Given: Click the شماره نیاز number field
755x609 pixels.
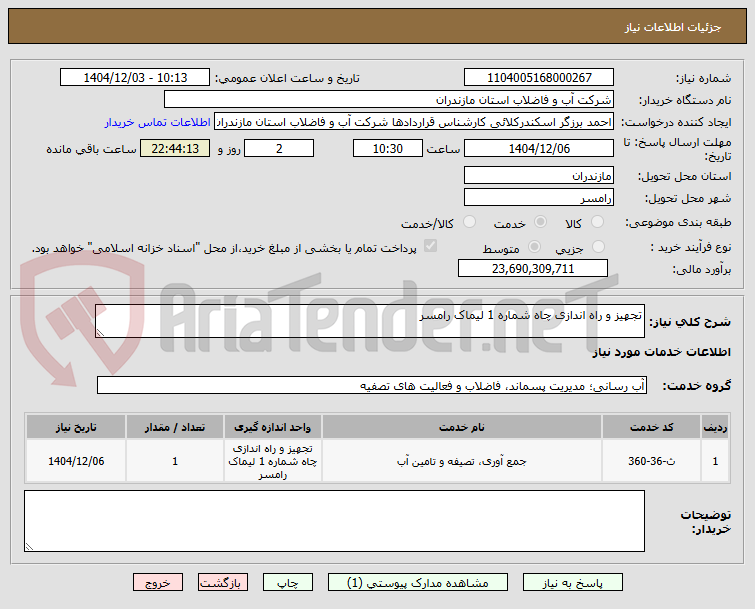Looking at the screenshot, I should tap(539, 78).
